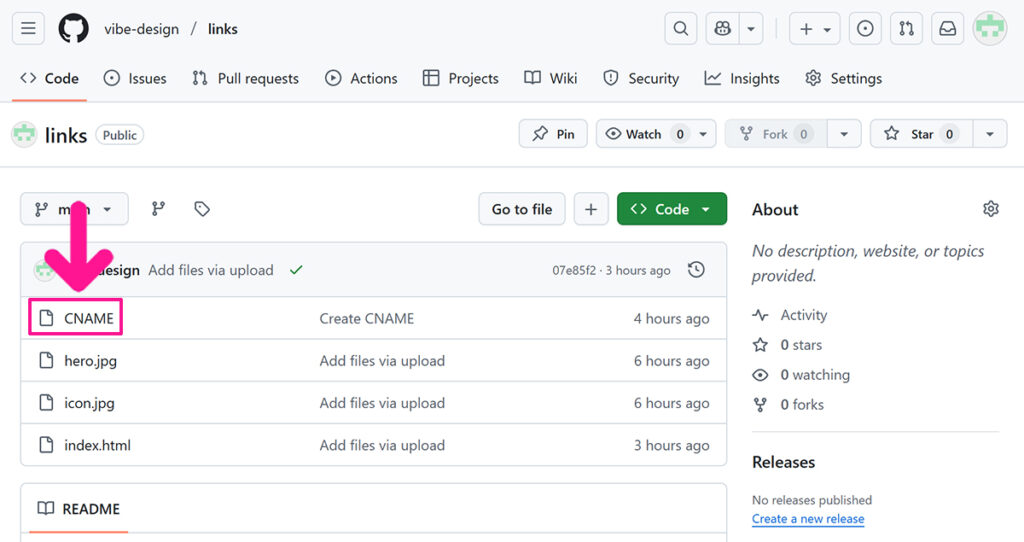Expand the Star lists dropdown arrow
Screen dimensions: 1024x542
point(989,134)
